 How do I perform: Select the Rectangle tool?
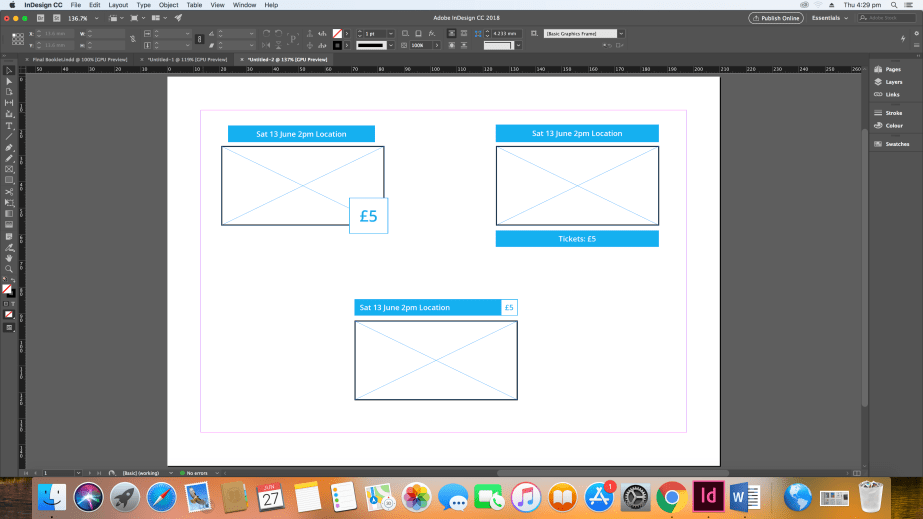9,180
